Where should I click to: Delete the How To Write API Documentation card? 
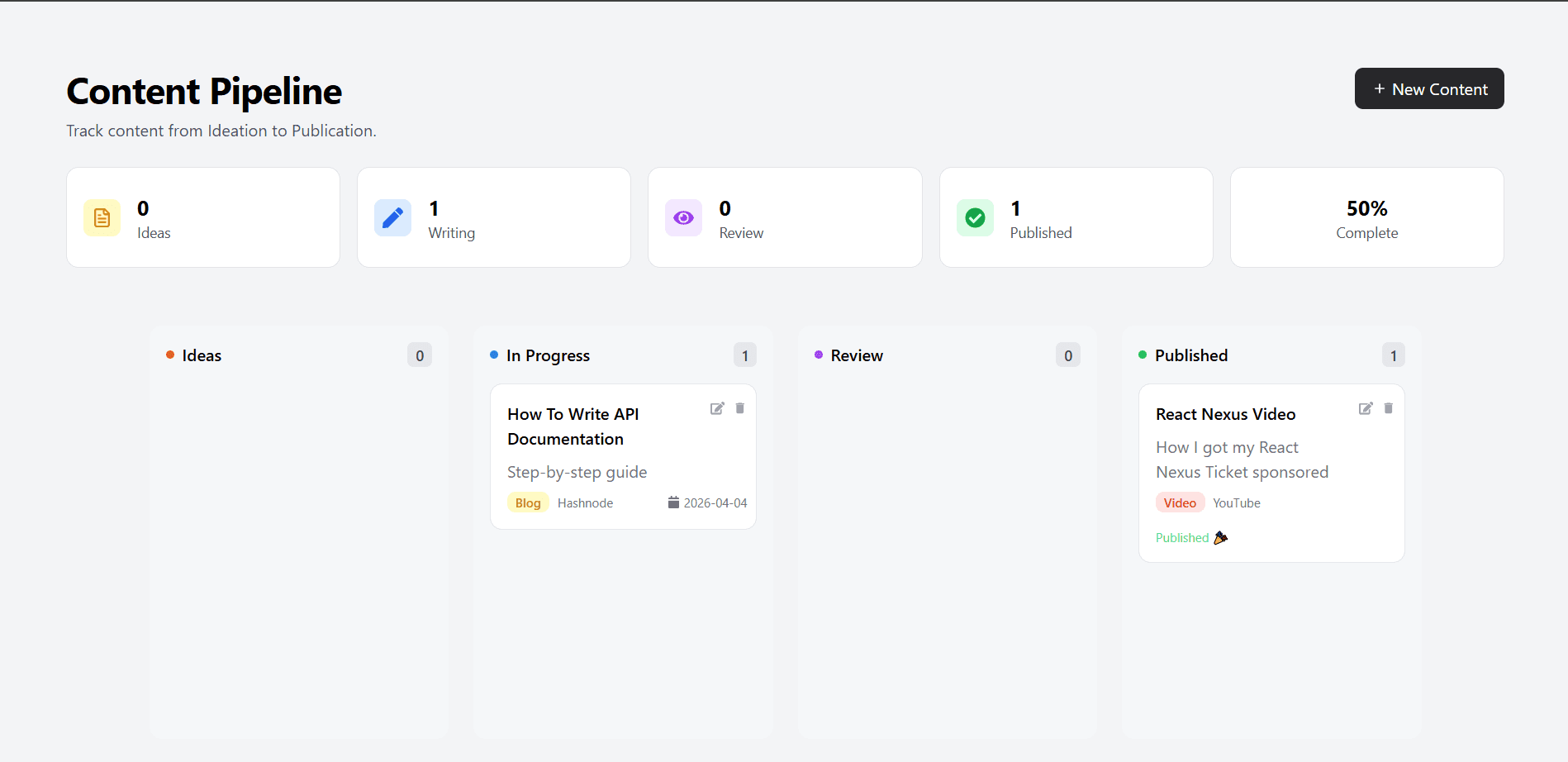(x=740, y=408)
